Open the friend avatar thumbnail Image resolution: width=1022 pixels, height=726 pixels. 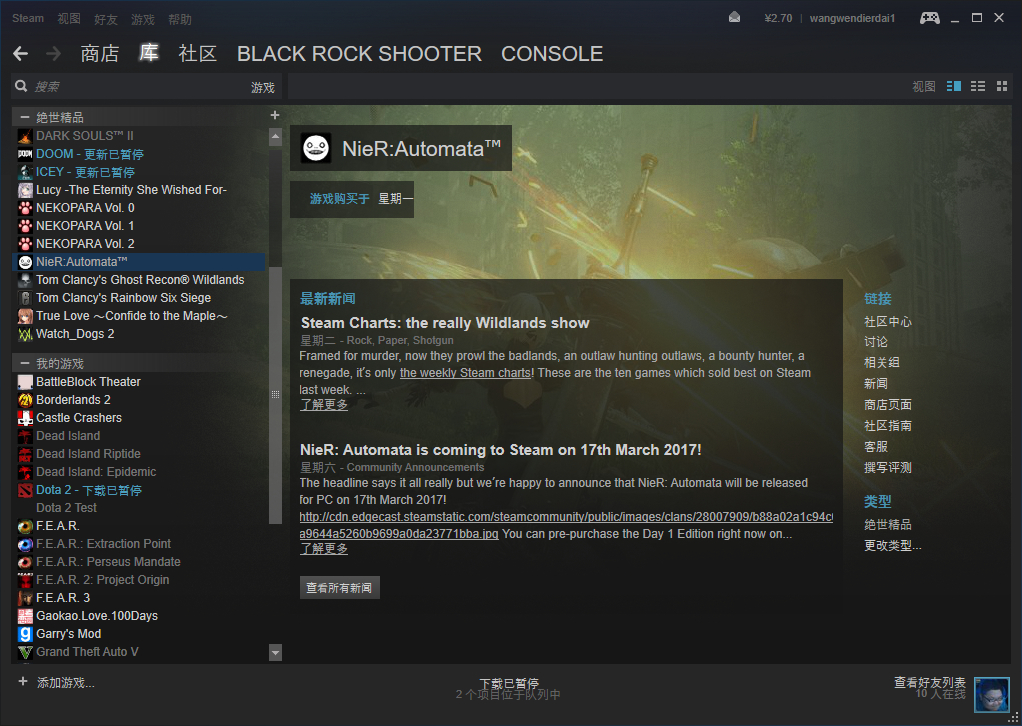tap(991, 695)
